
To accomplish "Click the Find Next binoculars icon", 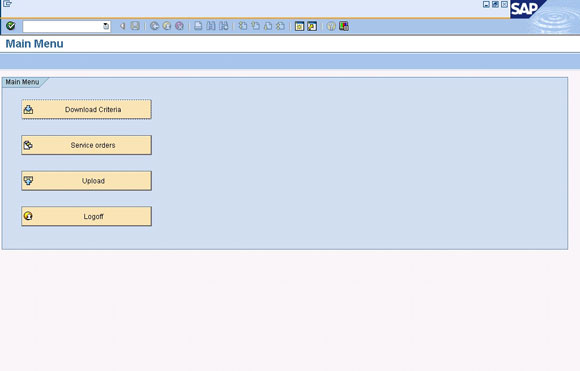I will pyautogui.click(x=223, y=26).
